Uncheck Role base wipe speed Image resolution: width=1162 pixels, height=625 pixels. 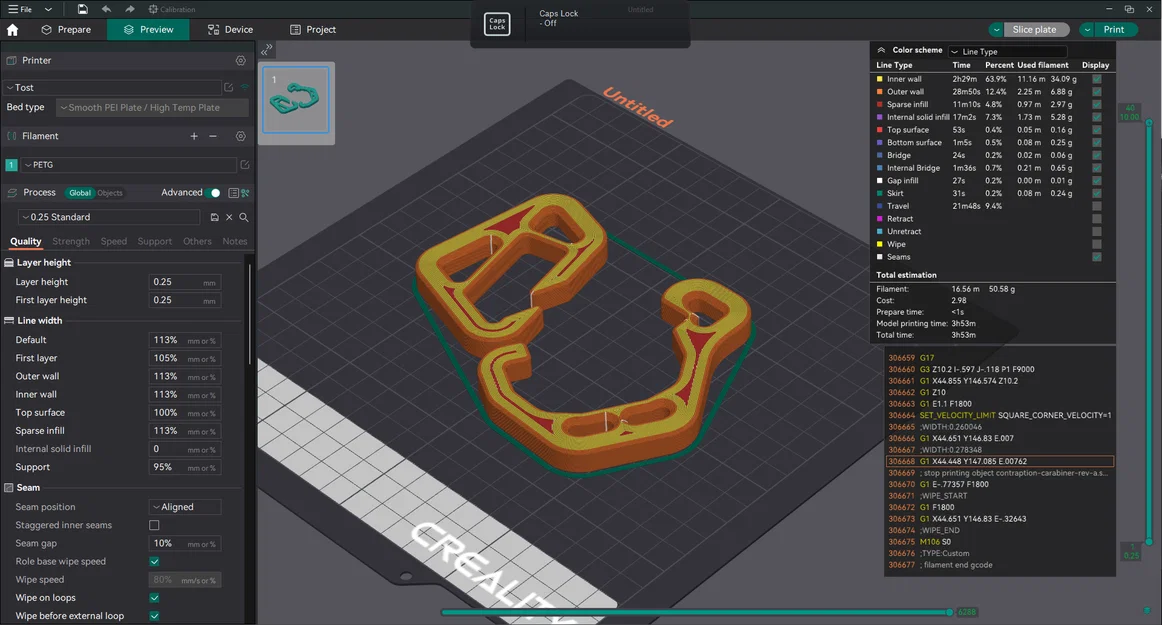[154, 561]
